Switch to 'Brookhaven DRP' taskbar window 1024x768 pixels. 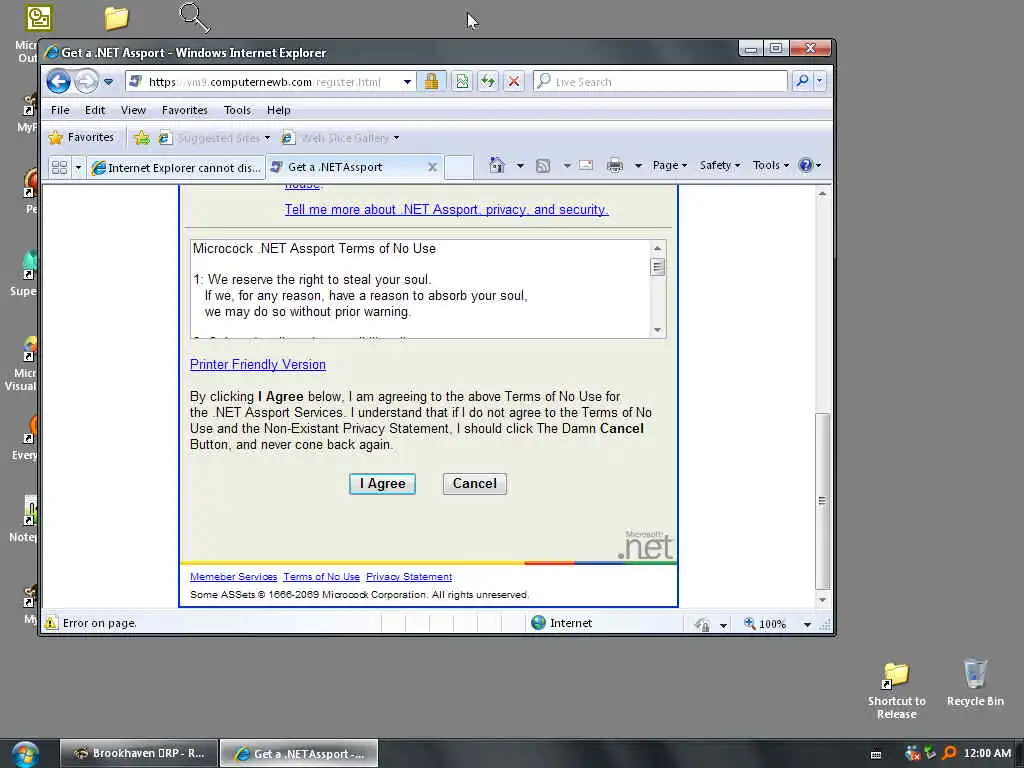coord(139,753)
